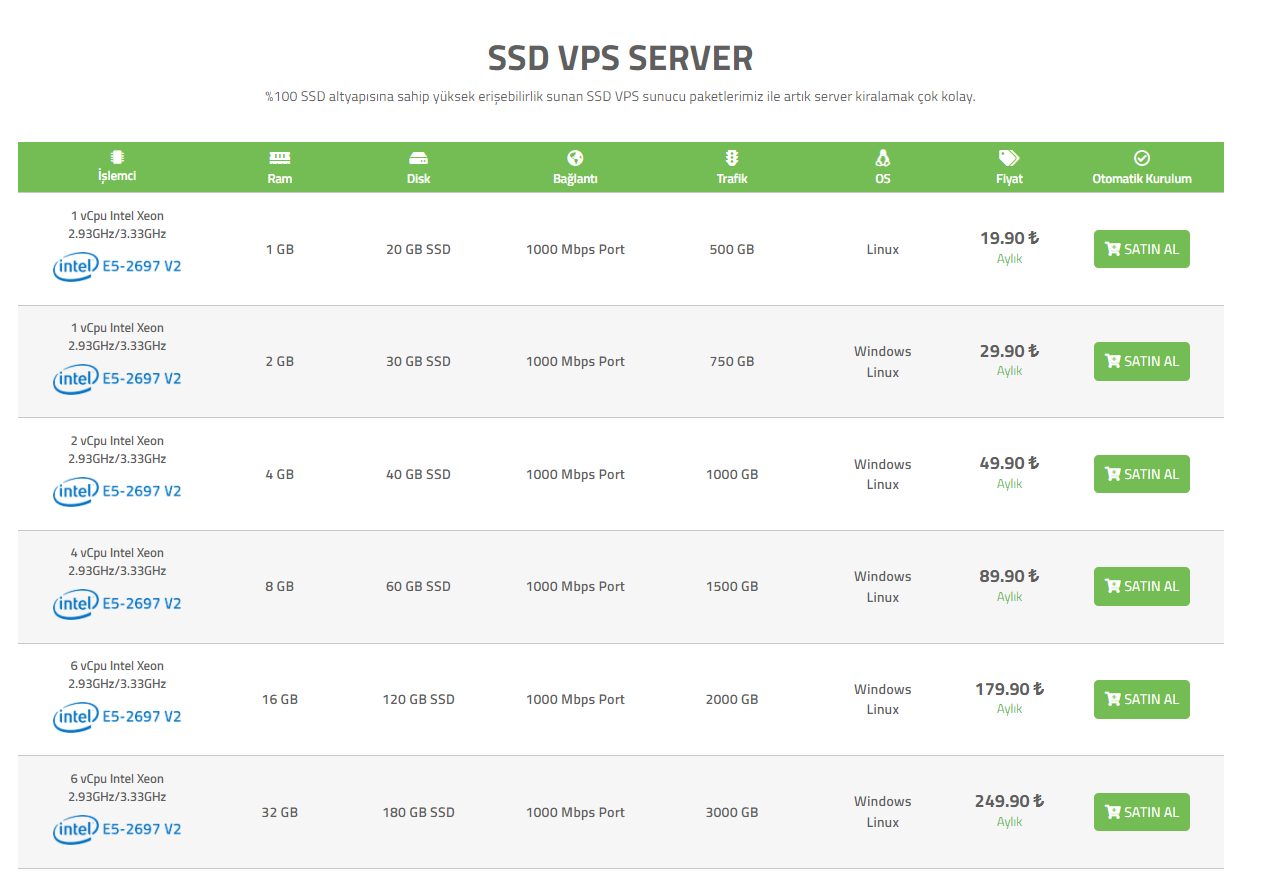Click the 2000 GB traffic value
The height and width of the screenshot is (887, 1264).
pos(732,699)
